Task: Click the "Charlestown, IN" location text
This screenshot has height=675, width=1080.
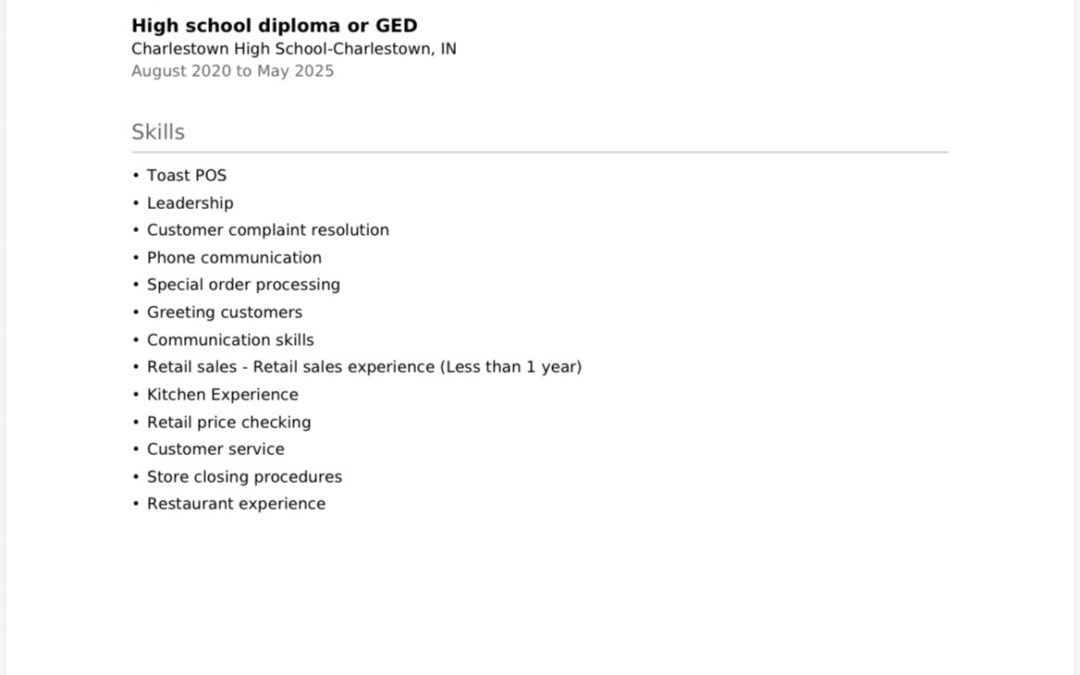Action: (x=395, y=49)
